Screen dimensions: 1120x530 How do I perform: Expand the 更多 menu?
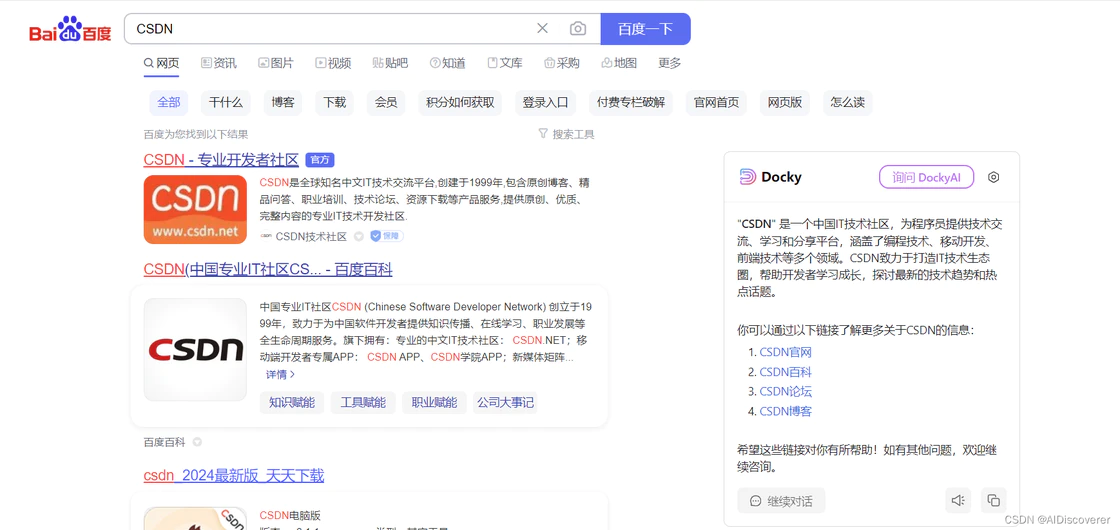point(669,63)
